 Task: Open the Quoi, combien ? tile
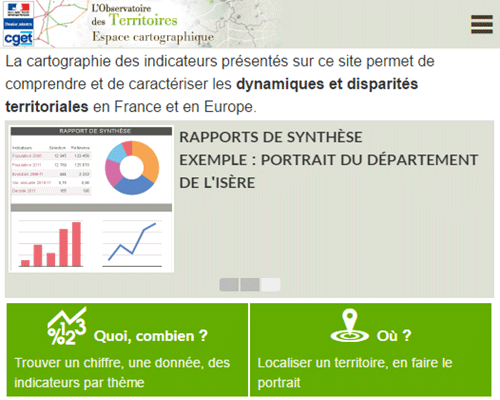point(127,350)
